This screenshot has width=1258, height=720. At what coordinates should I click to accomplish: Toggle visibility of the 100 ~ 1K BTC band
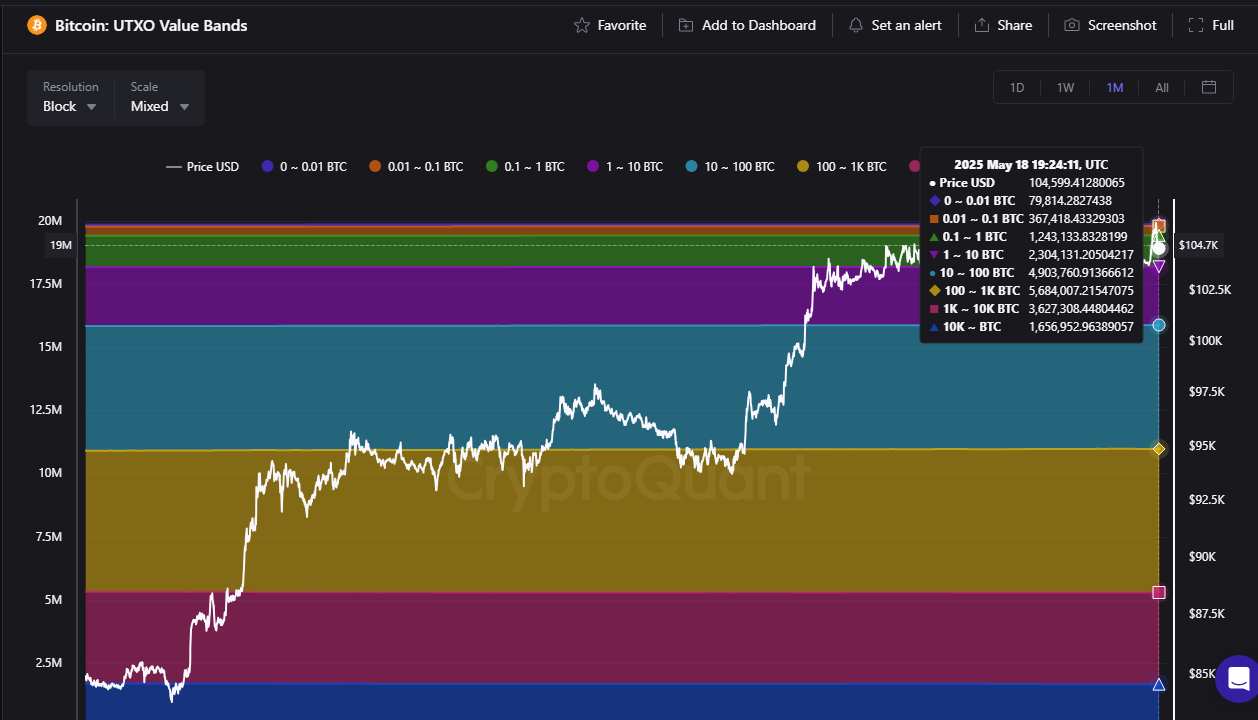coord(841,166)
